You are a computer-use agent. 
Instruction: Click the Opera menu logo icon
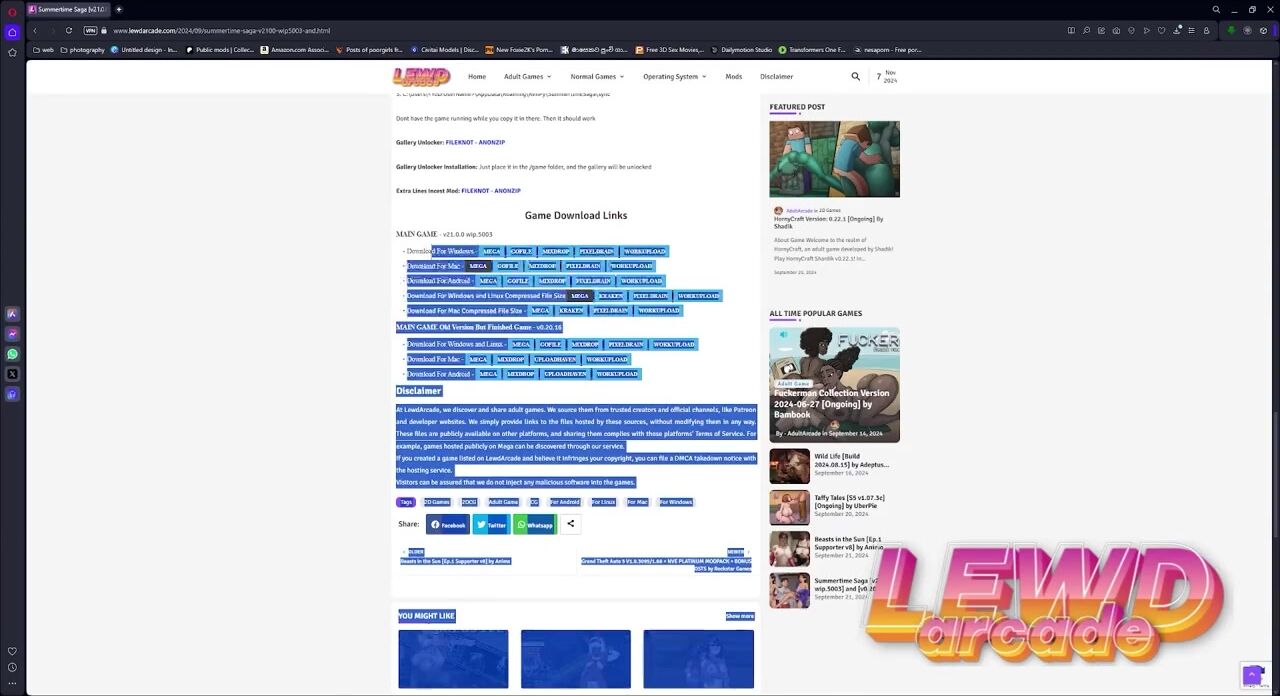point(12,12)
